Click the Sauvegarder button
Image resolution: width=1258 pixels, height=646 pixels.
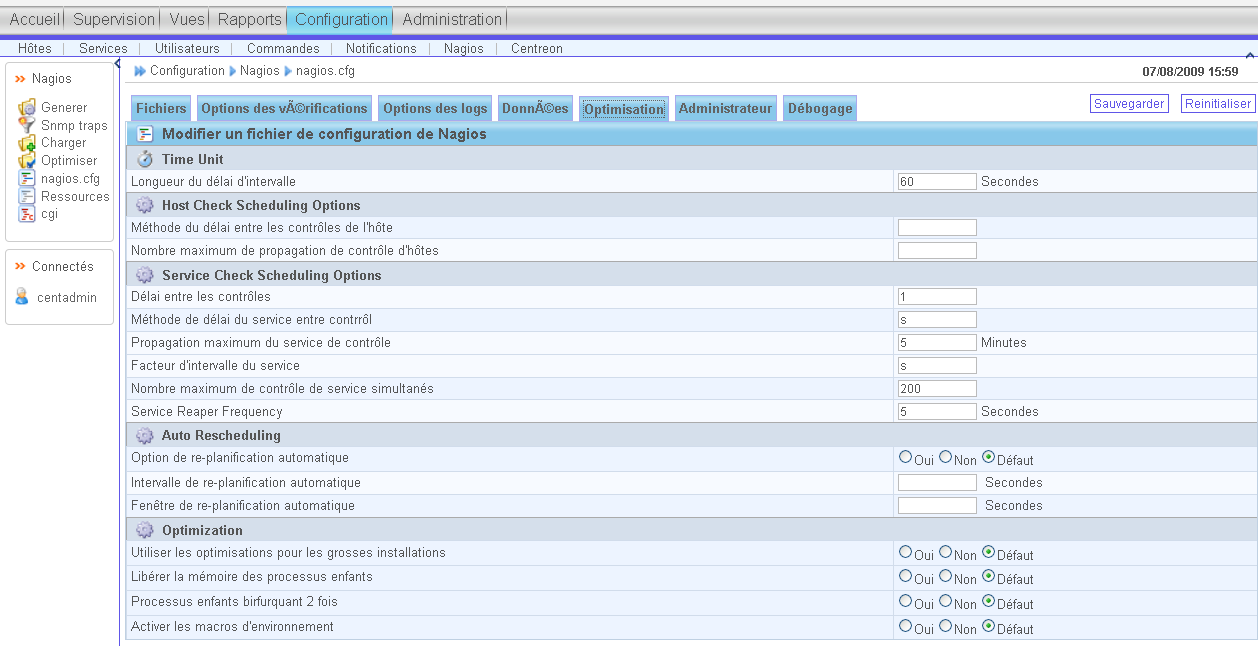[1128, 103]
